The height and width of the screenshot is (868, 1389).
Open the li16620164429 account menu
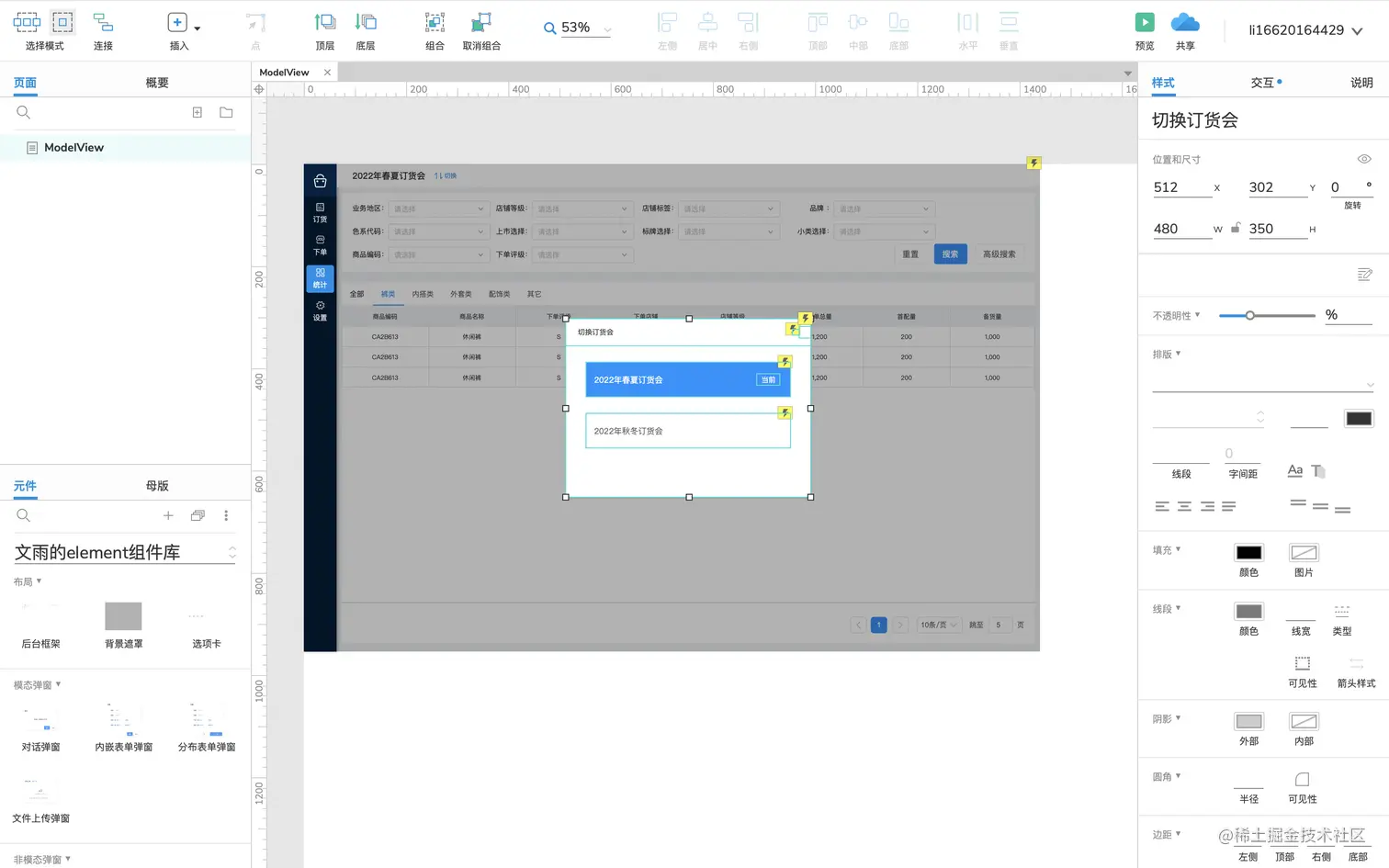click(x=1304, y=30)
